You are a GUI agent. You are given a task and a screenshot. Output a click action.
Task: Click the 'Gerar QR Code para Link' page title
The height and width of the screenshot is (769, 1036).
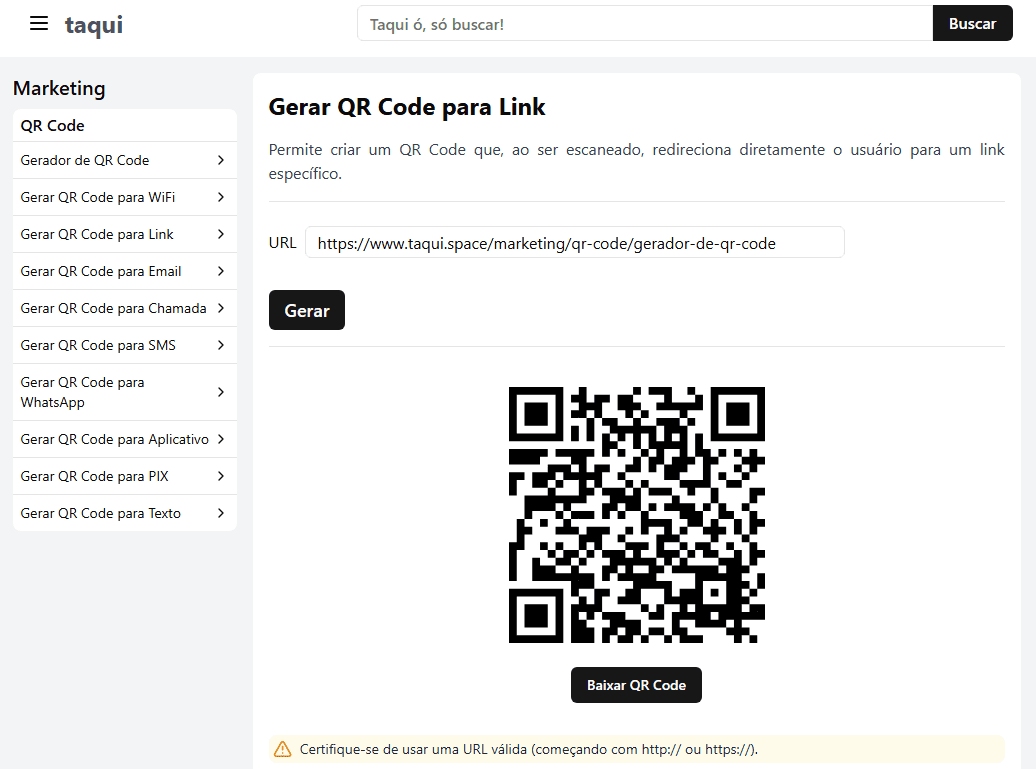pyautogui.click(x=407, y=107)
